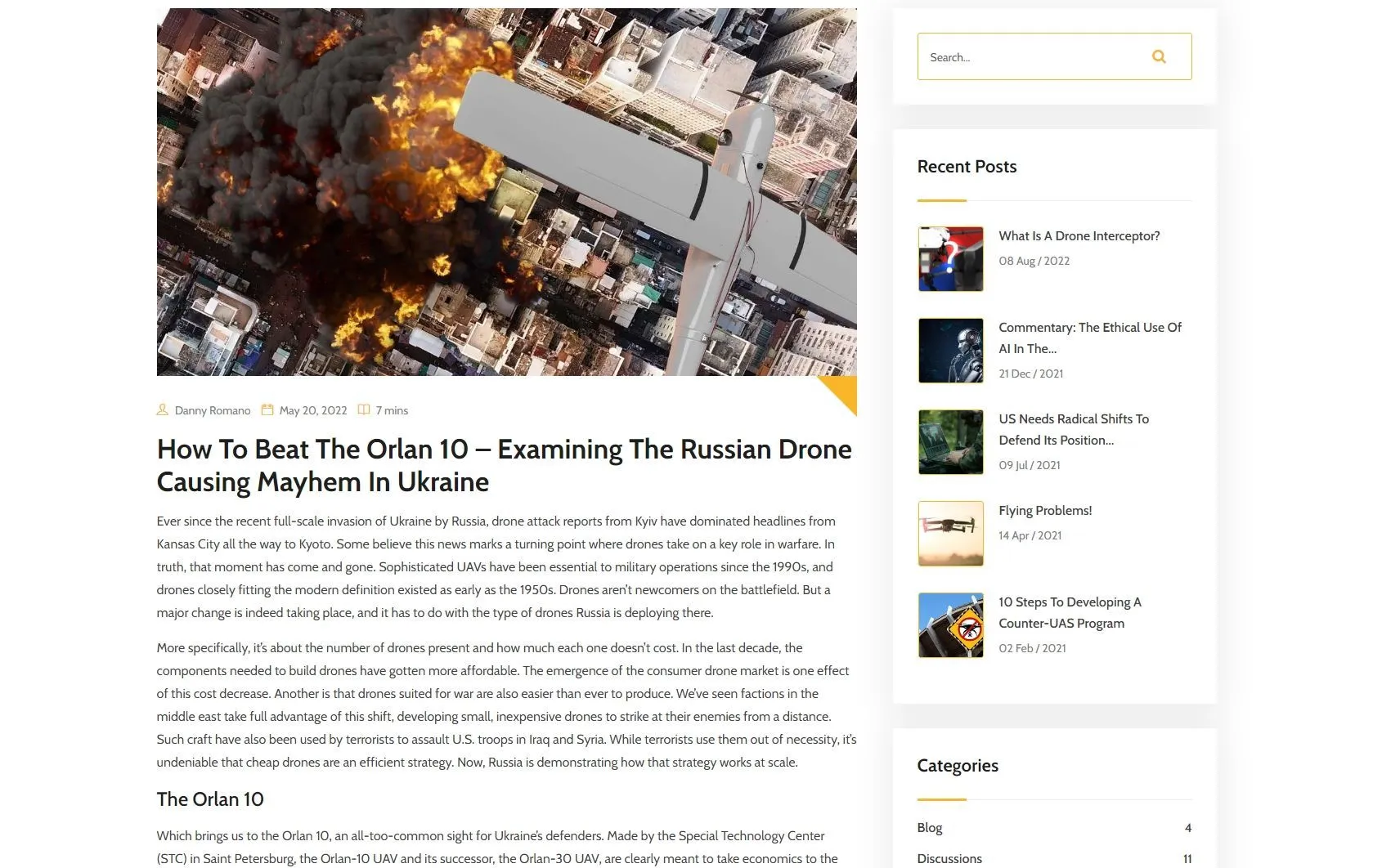Image resolution: width=1373 pixels, height=868 pixels.
Task: Click the calendar date icon
Action: pos(267,410)
